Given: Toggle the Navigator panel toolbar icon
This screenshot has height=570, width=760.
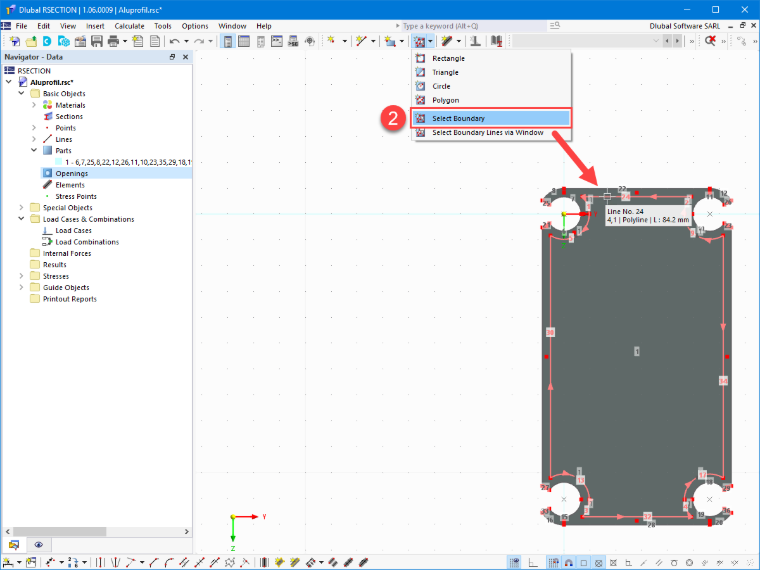Looking at the screenshot, I should pos(227,42).
